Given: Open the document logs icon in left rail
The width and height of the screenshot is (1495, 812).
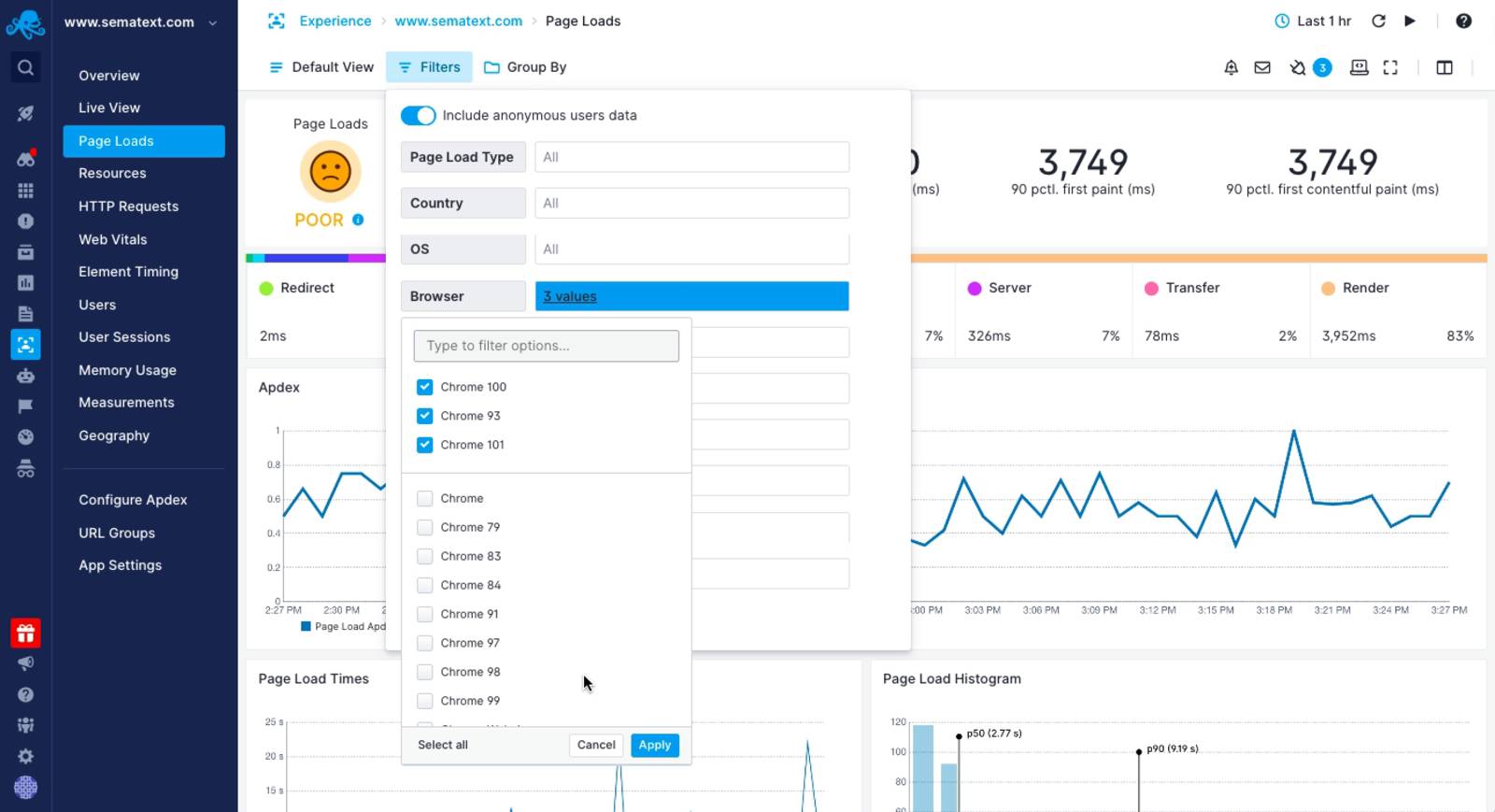Looking at the screenshot, I should click(x=25, y=314).
